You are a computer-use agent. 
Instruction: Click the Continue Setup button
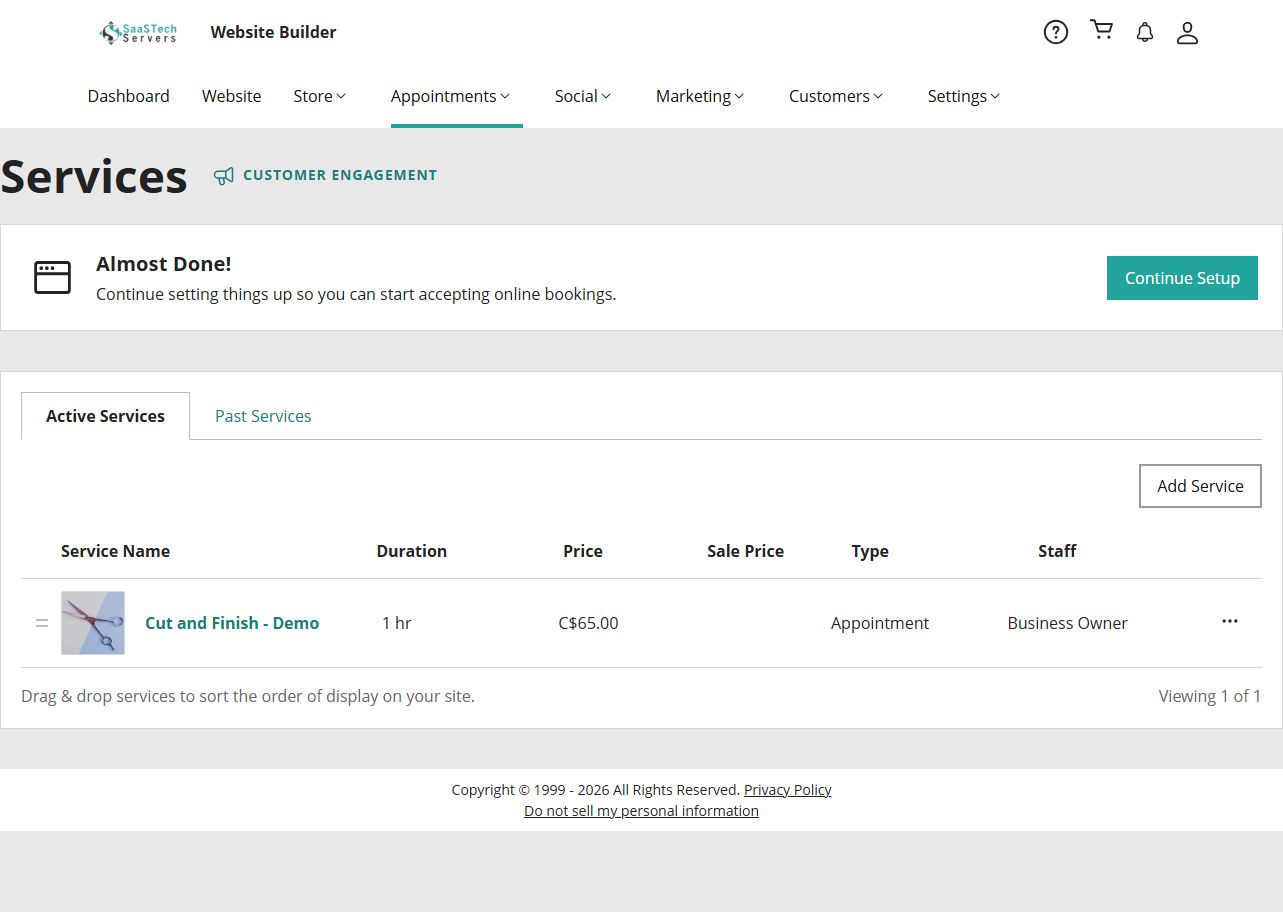(1182, 278)
